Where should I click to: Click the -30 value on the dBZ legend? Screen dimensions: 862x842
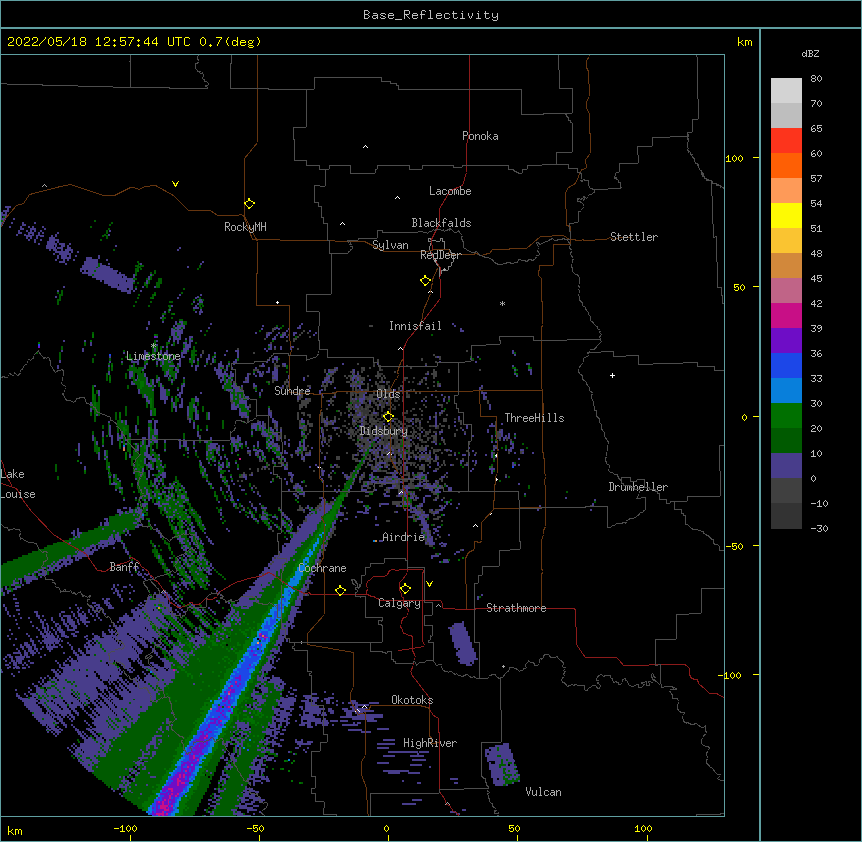click(819, 529)
